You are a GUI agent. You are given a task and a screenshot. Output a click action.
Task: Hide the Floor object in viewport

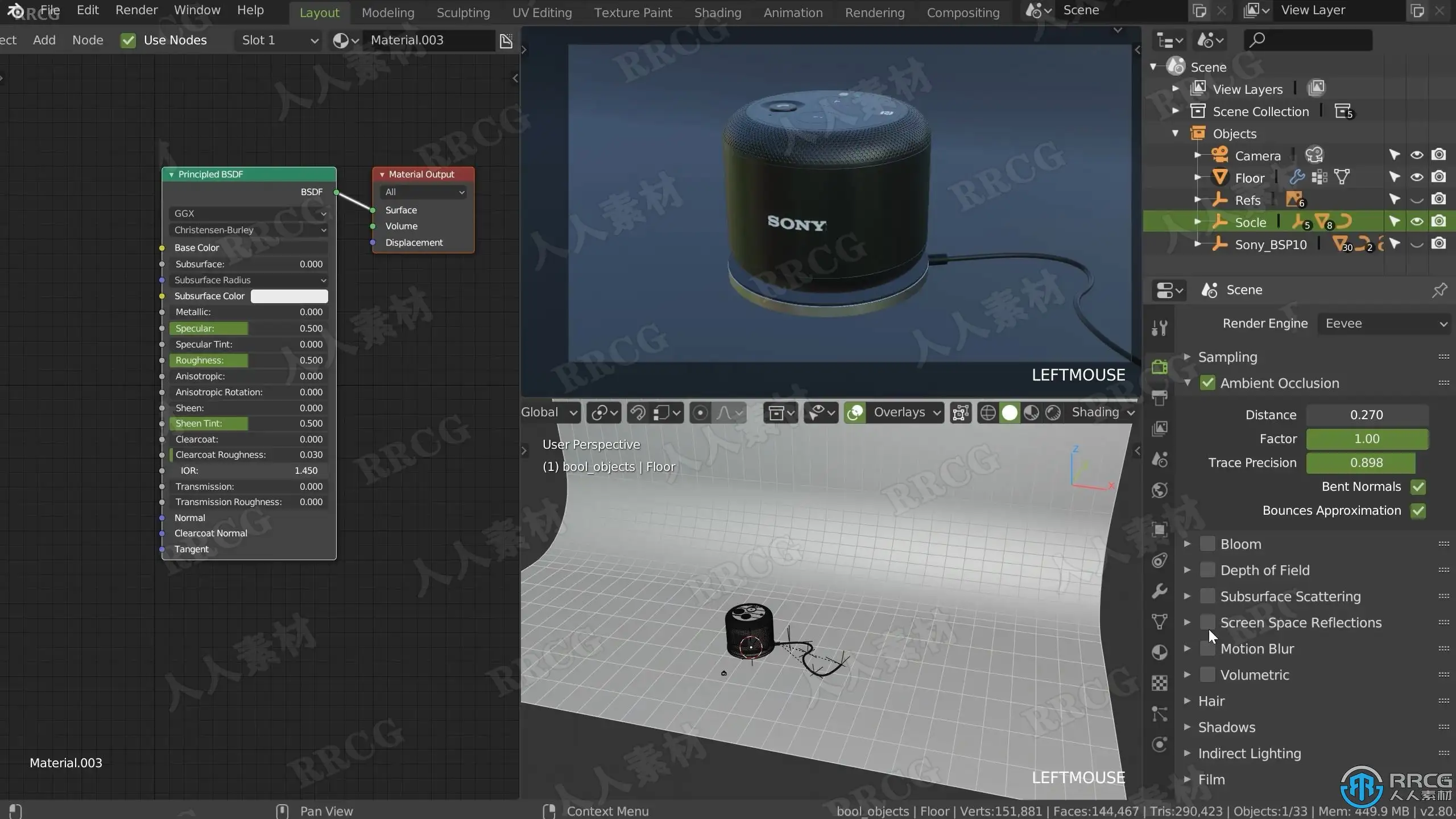click(x=1417, y=177)
